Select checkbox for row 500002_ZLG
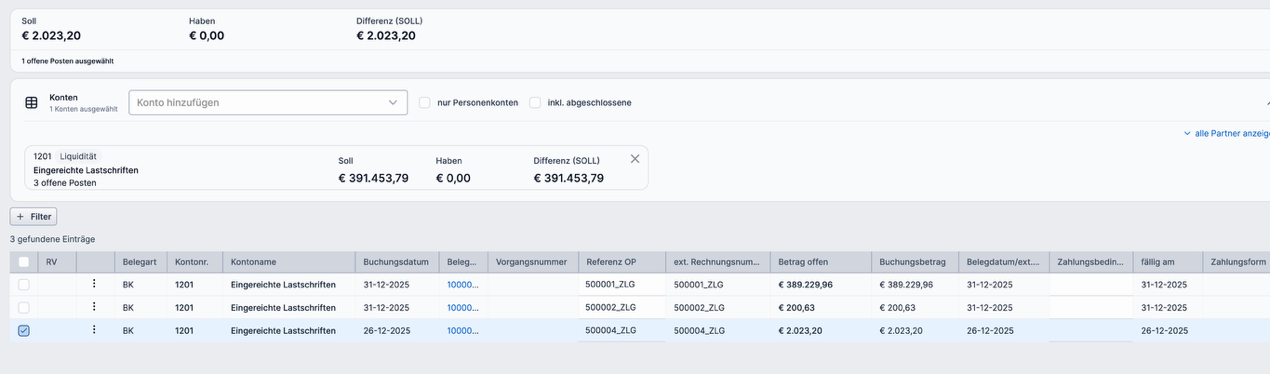Screen dimensions: 1270x374 pos(24,308)
